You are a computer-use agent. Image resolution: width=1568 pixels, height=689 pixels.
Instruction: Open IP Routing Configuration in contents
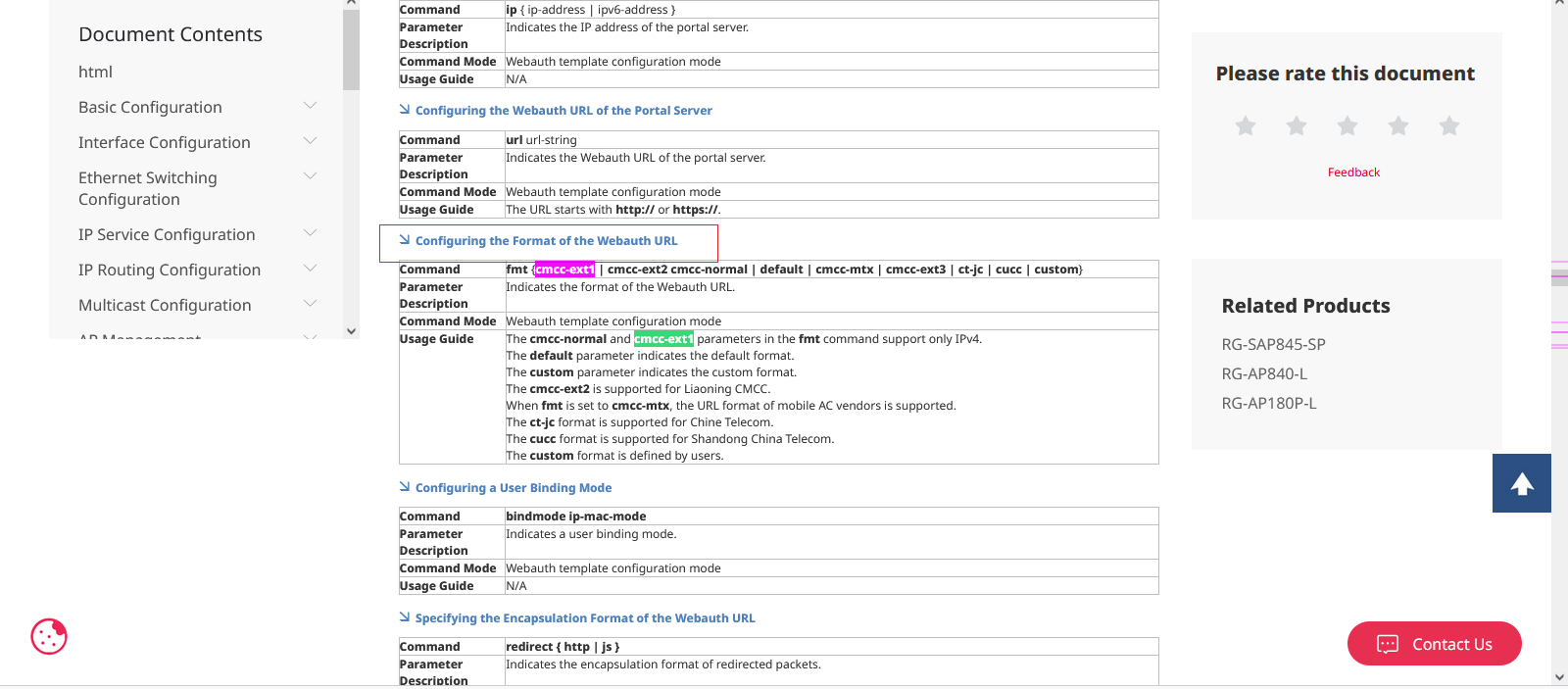coord(170,270)
